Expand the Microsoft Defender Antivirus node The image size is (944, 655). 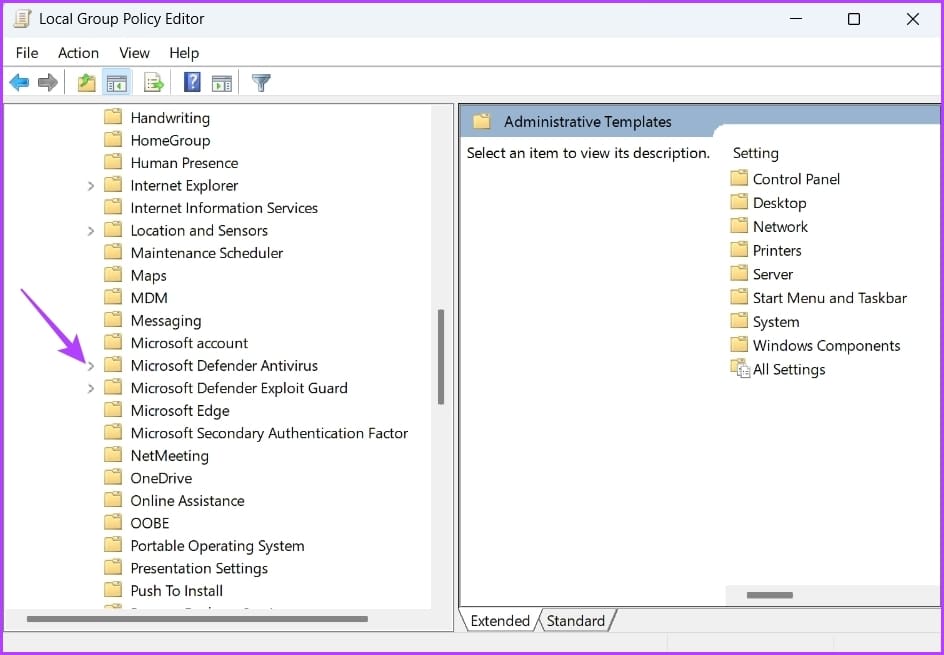pyautogui.click(x=91, y=366)
